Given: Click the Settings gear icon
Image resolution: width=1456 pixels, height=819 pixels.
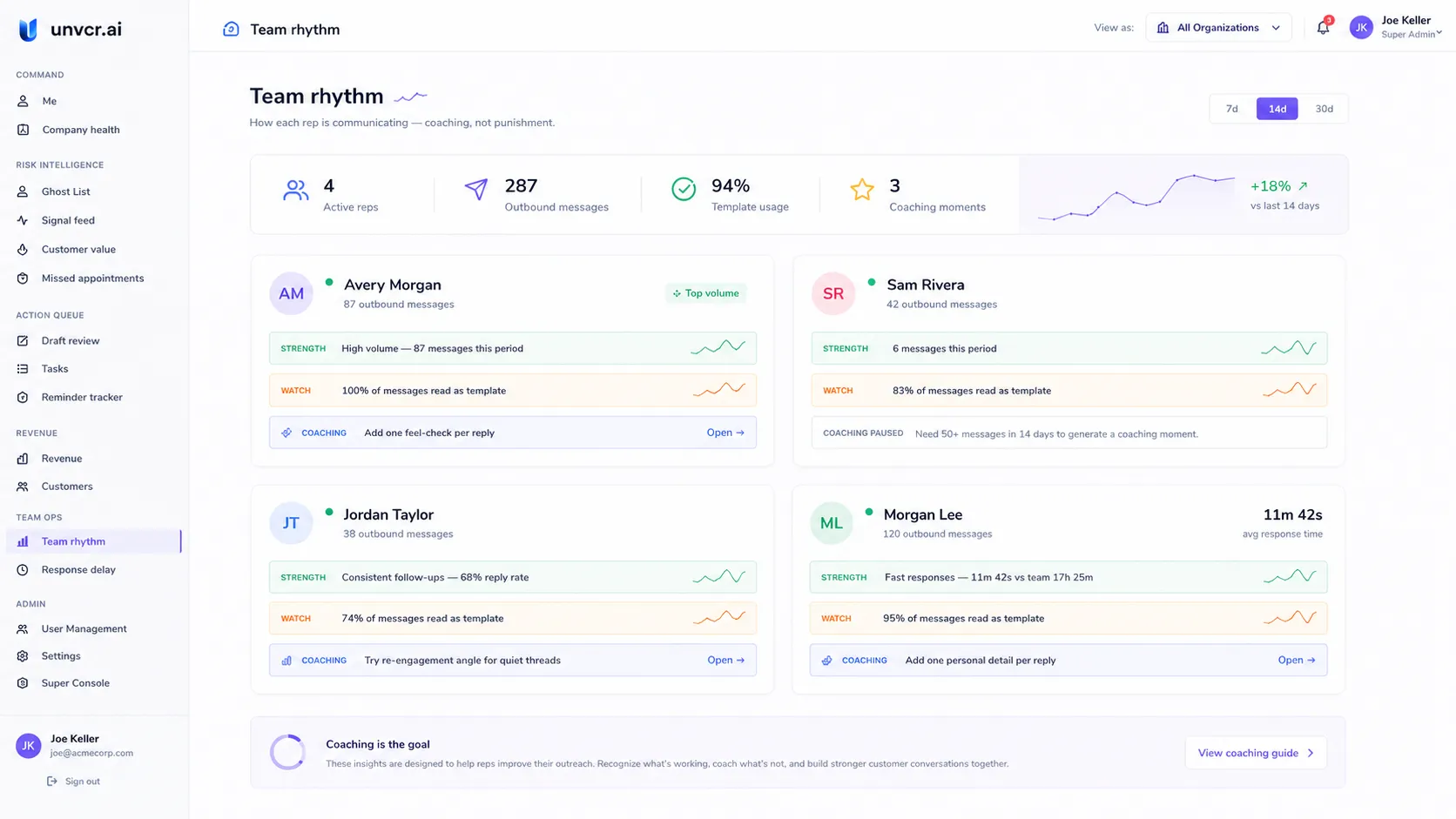Looking at the screenshot, I should (x=23, y=656).
